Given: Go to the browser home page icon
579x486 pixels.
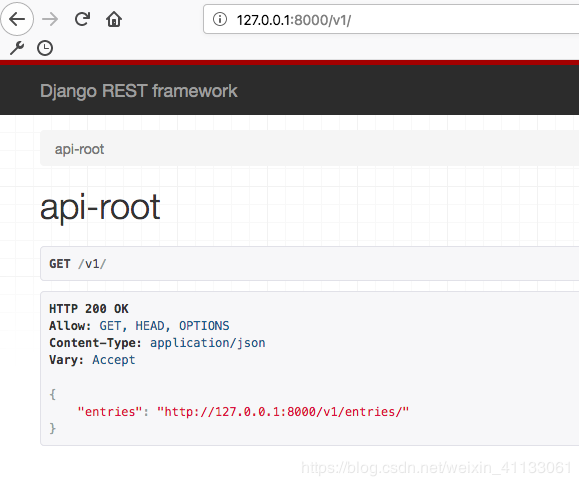Looking at the screenshot, I should (114, 19).
